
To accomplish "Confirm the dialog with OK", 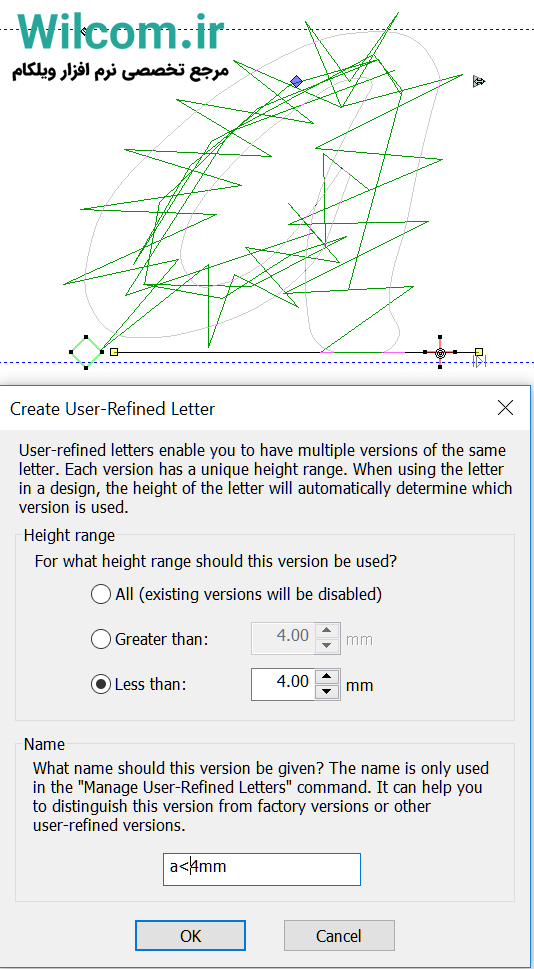I will coord(190,936).
